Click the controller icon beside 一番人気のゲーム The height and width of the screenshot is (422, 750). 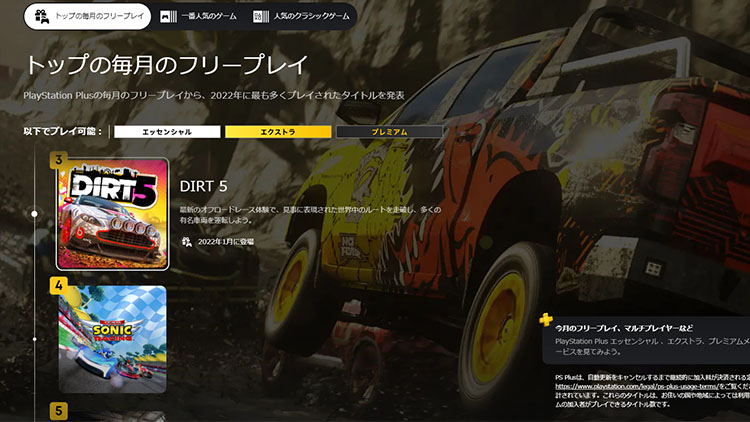pyautogui.click(x=168, y=17)
